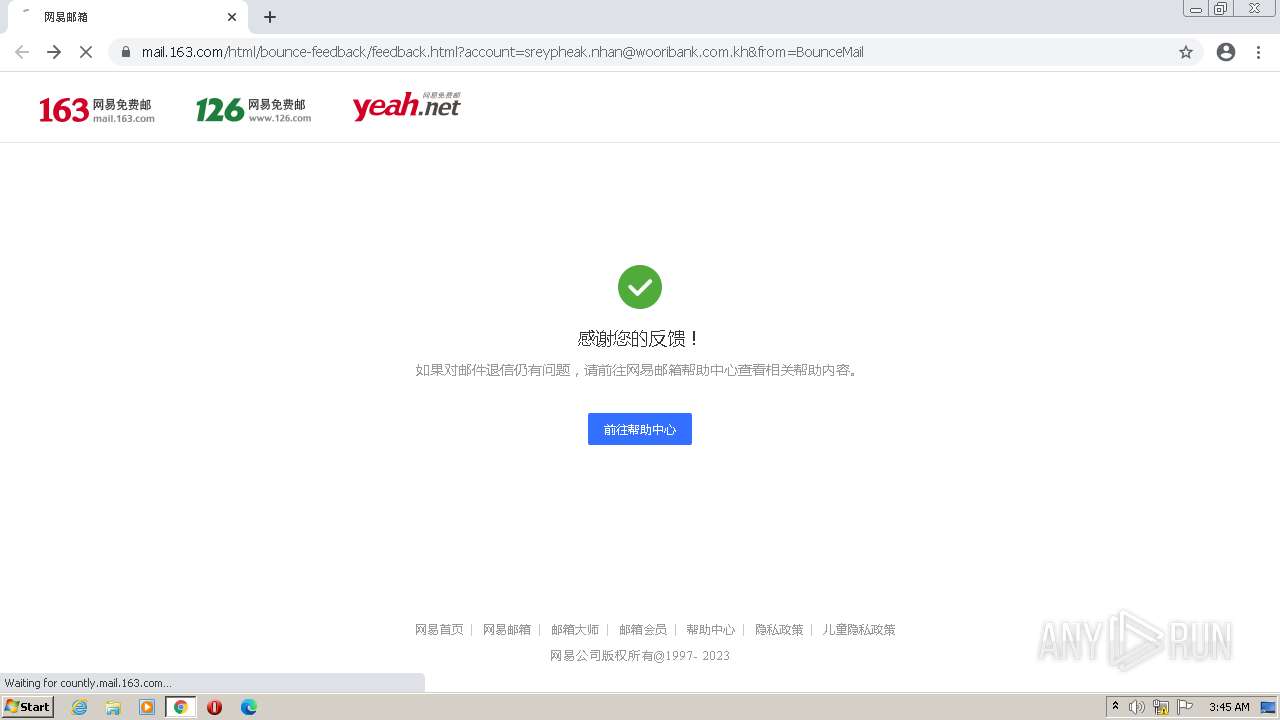Click the blue 前往帮助中心 button

point(640,429)
